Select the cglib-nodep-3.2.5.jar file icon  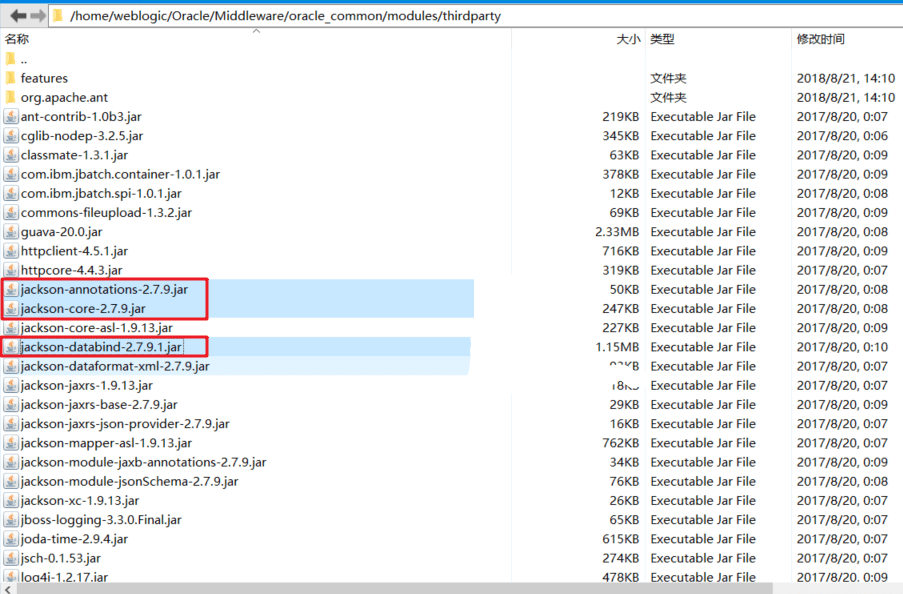(x=10, y=135)
